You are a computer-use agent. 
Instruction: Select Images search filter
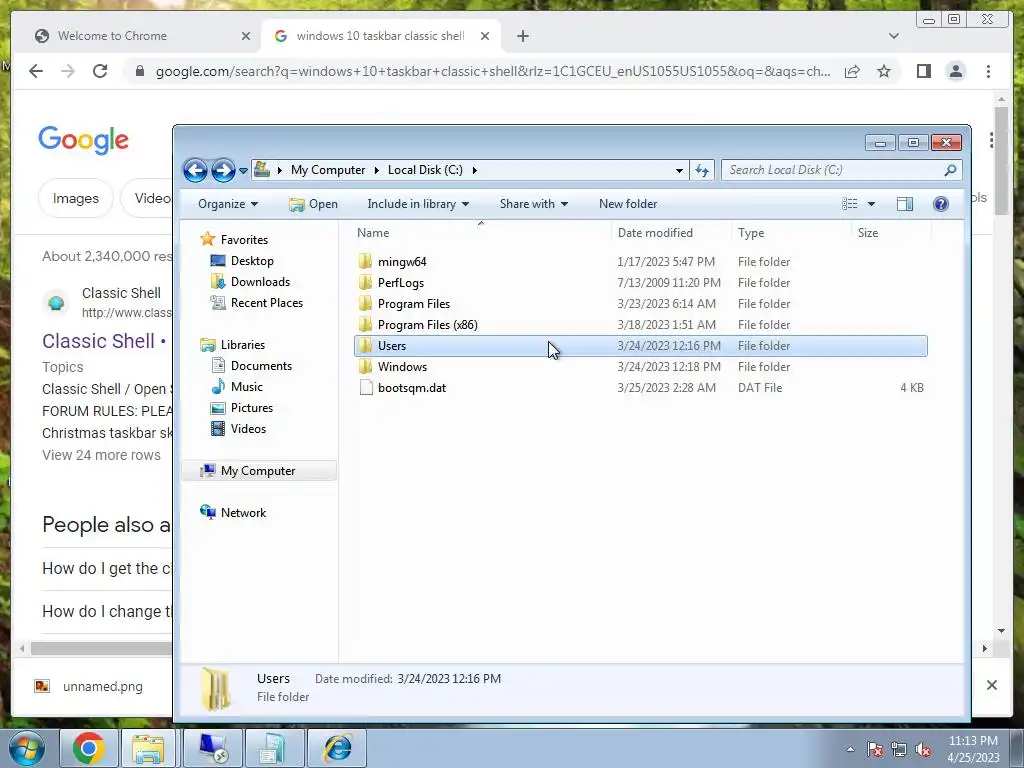pyautogui.click(x=76, y=198)
